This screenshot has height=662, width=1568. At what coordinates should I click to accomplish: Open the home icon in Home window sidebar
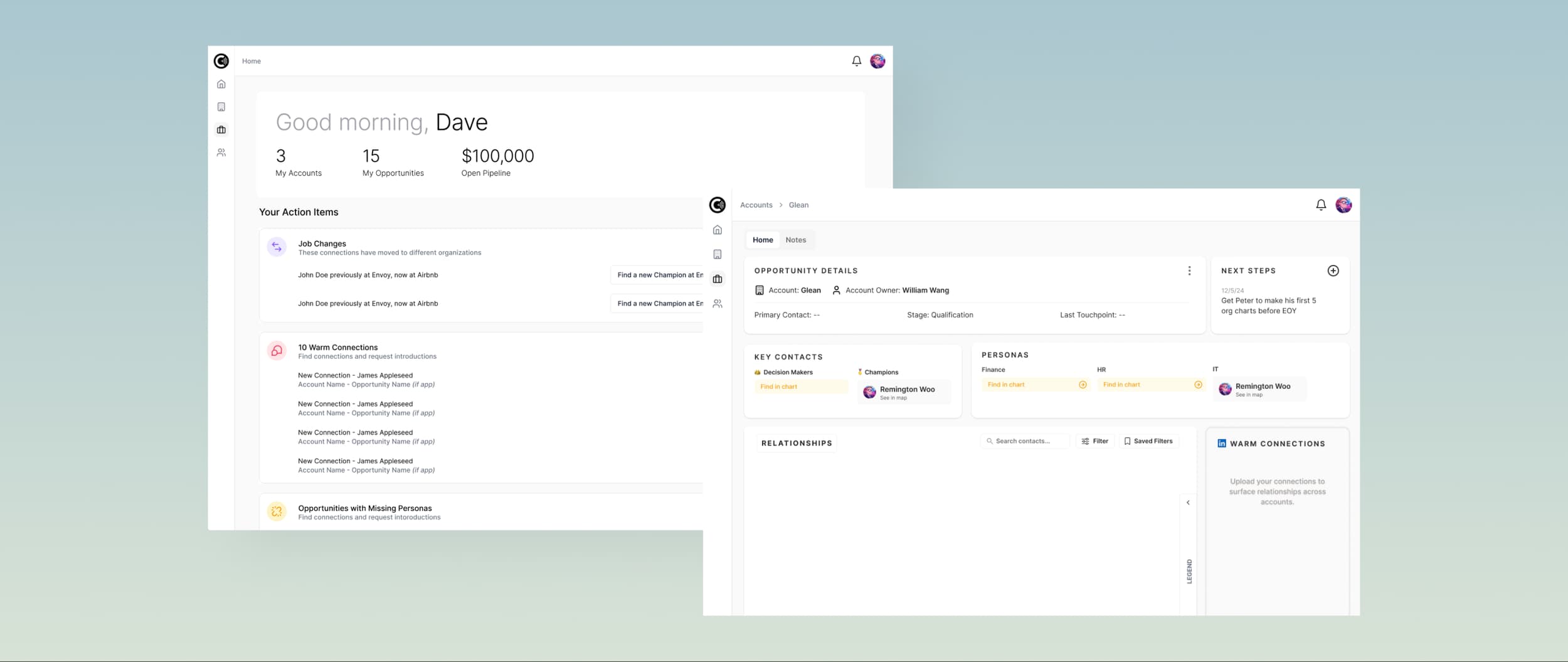point(221,84)
